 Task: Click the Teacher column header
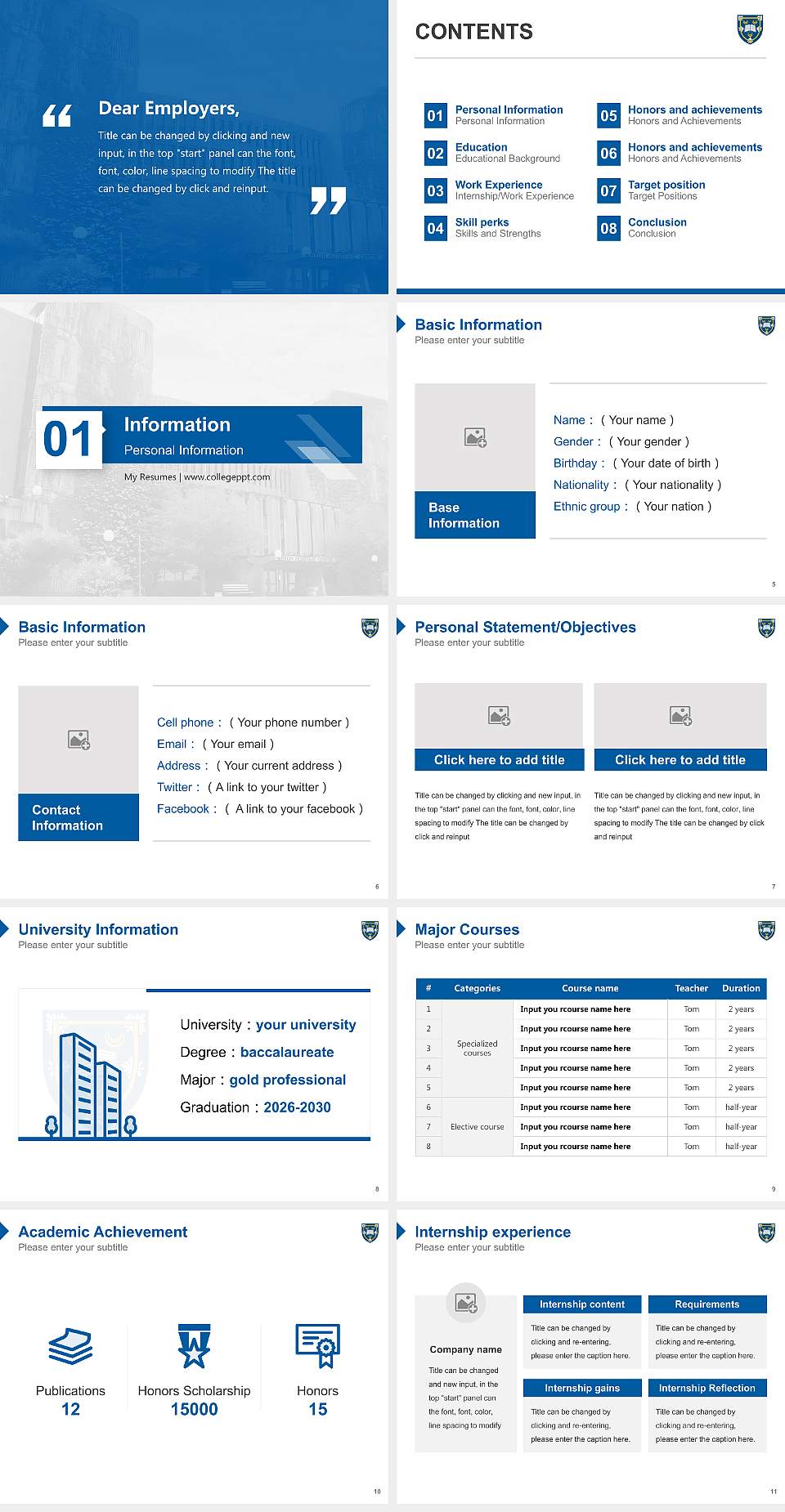(692, 988)
